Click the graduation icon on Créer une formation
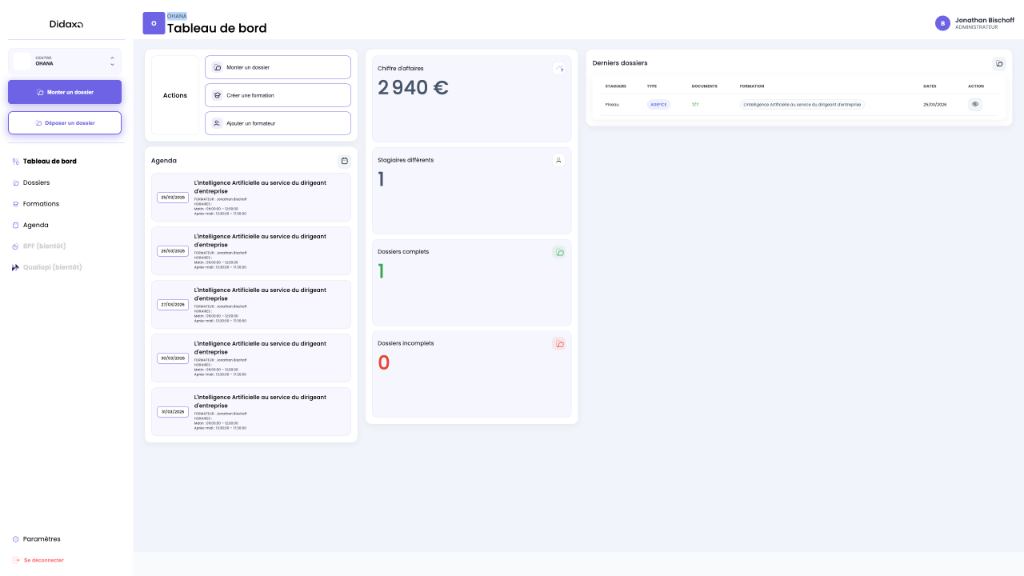 [x=217, y=95]
